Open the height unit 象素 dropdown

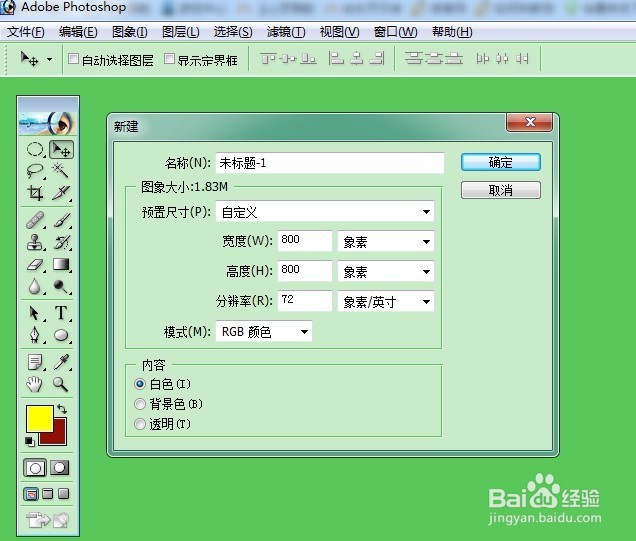click(x=386, y=272)
